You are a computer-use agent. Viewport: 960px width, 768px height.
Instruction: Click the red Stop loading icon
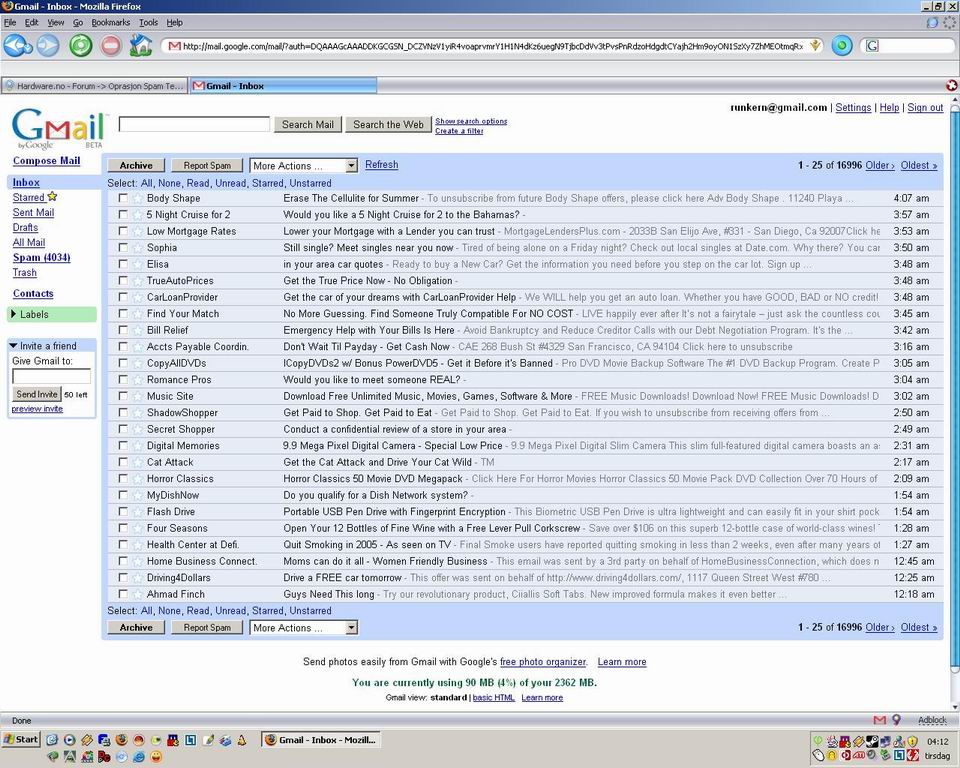pos(111,46)
